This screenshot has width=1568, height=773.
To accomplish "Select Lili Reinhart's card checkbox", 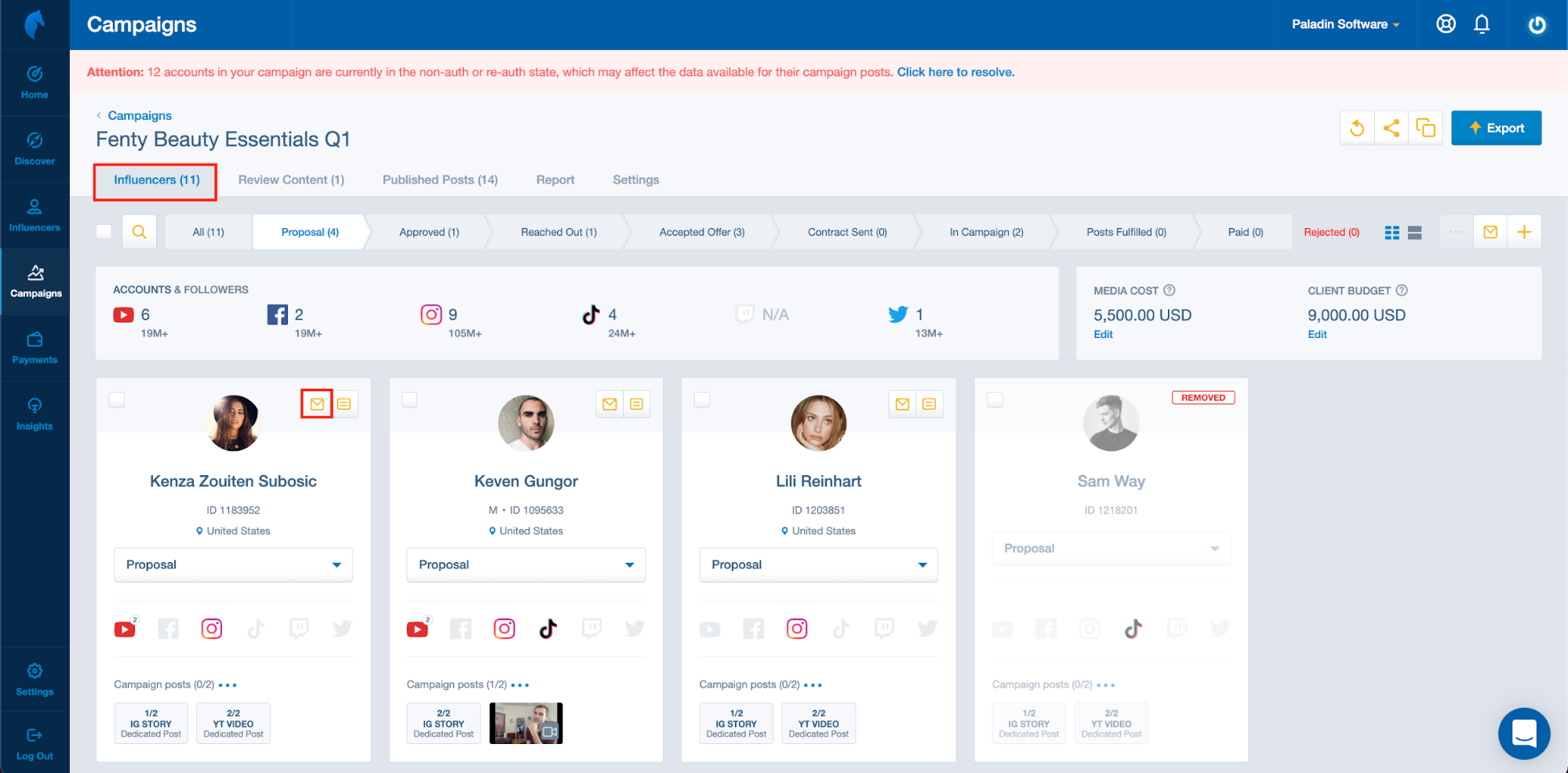I will pos(702,400).
